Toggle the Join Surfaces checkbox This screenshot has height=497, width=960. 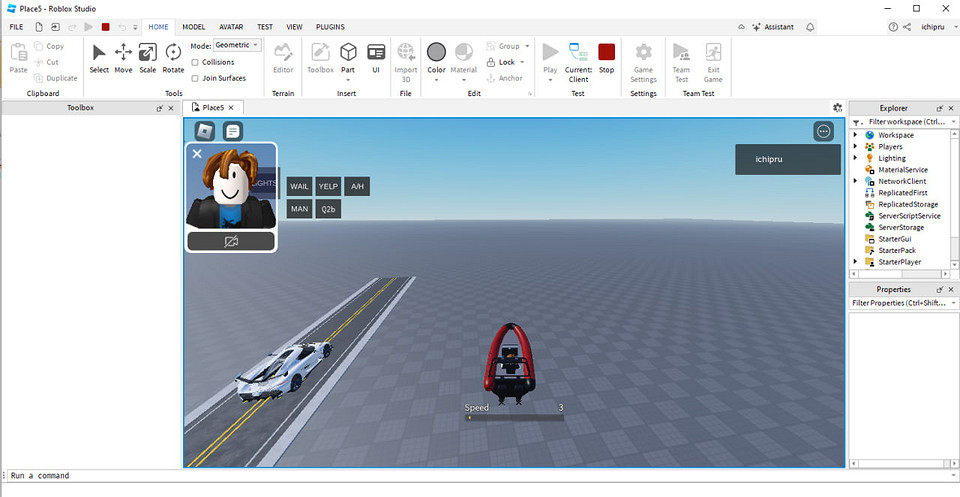(x=194, y=78)
